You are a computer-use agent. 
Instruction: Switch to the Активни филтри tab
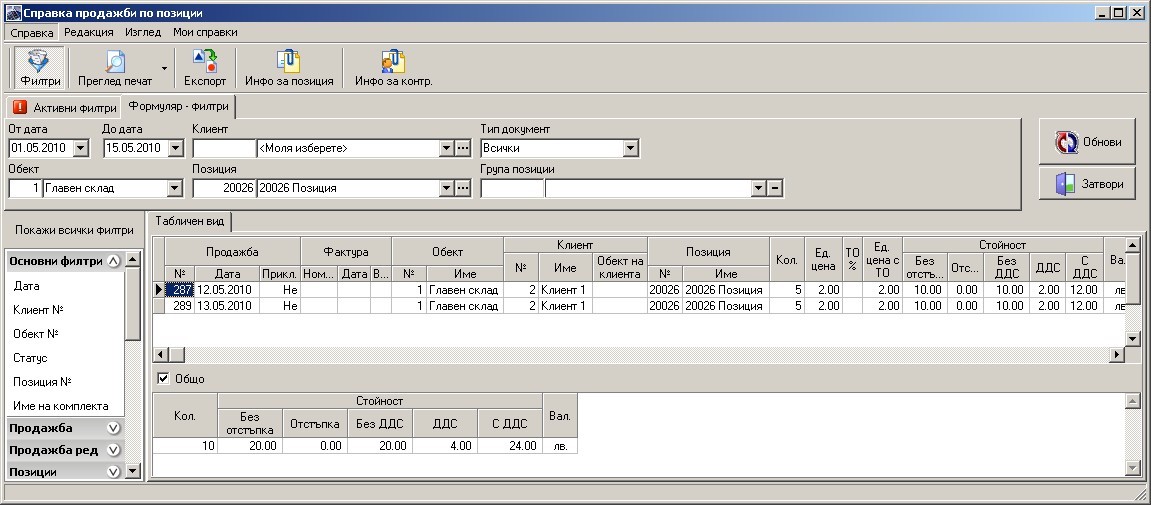tap(63, 108)
